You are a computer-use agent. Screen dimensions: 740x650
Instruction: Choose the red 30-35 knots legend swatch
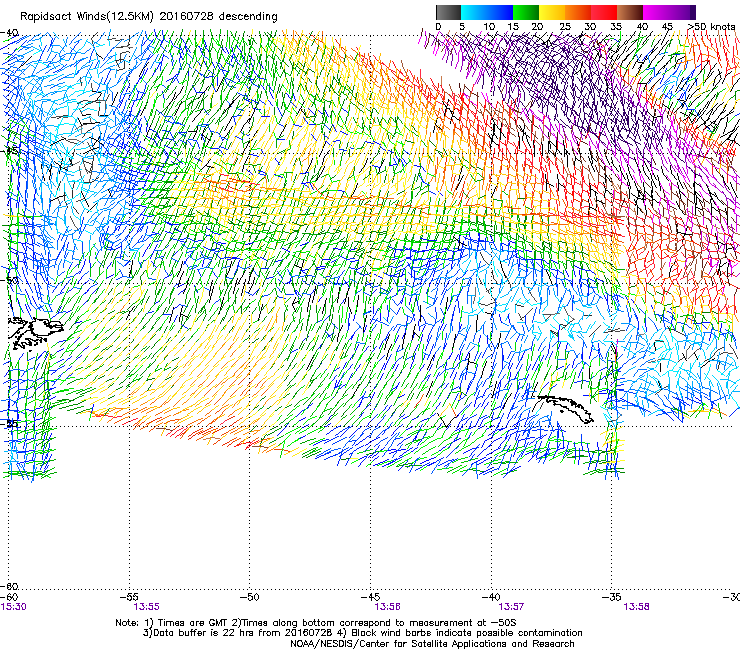pyautogui.click(x=604, y=12)
